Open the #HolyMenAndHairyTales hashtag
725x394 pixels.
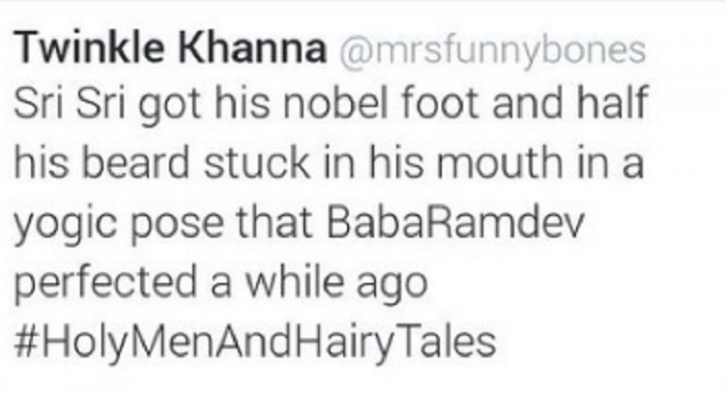coord(255,343)
